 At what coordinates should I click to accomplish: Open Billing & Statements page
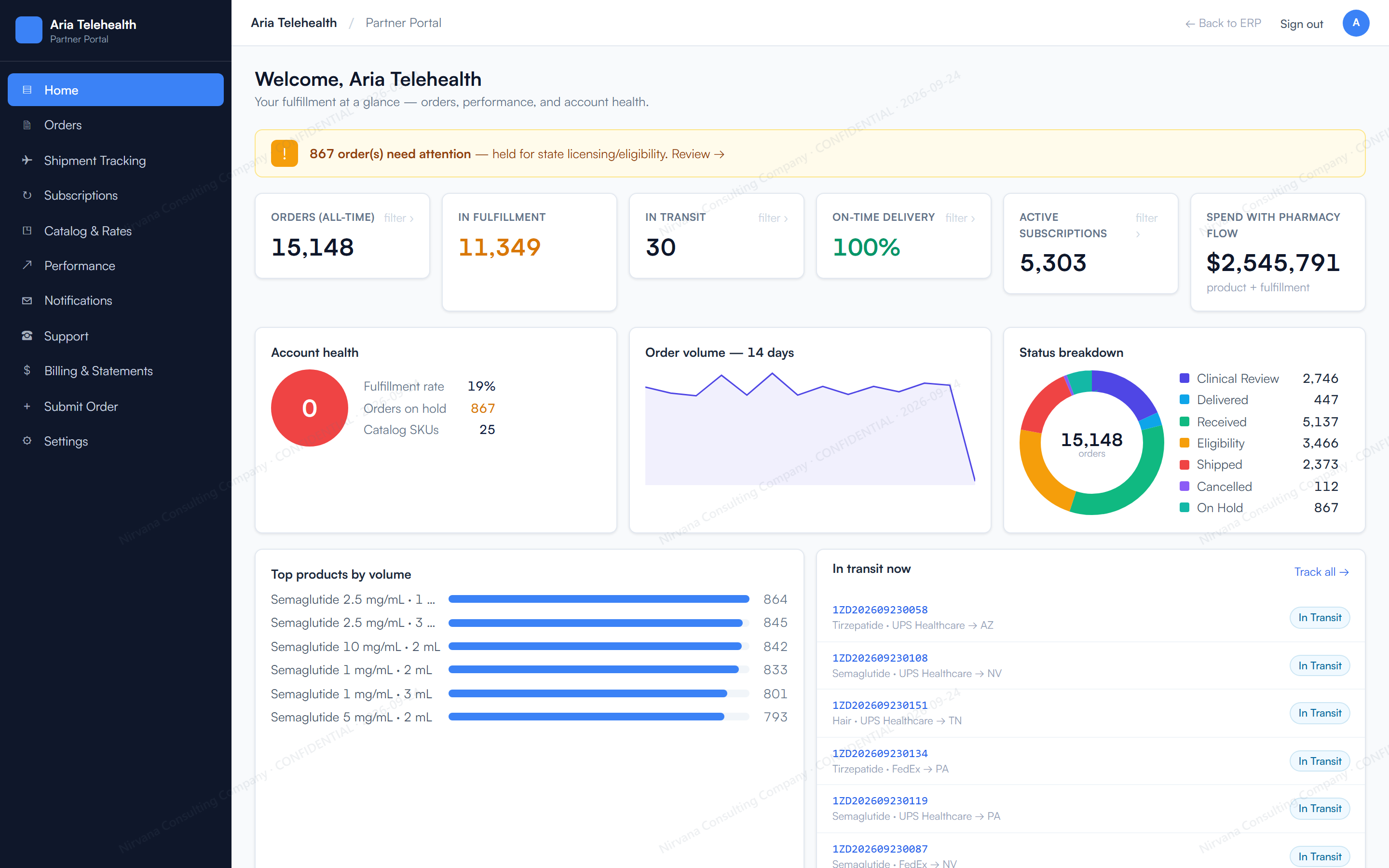[x=115, y=371]
